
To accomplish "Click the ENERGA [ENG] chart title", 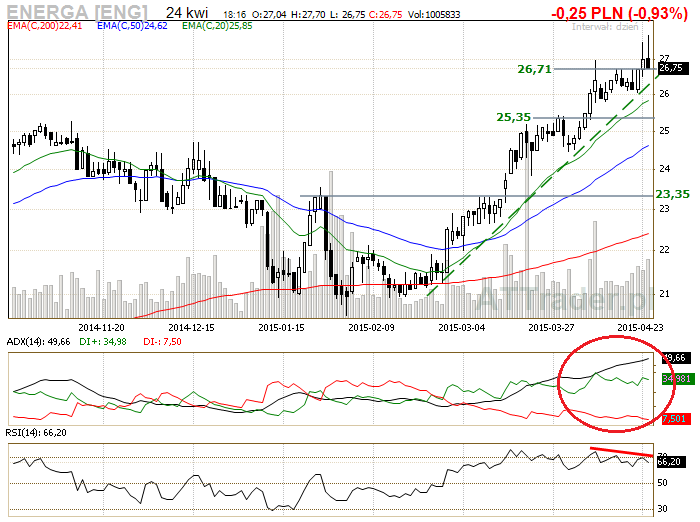I will 77,12.
